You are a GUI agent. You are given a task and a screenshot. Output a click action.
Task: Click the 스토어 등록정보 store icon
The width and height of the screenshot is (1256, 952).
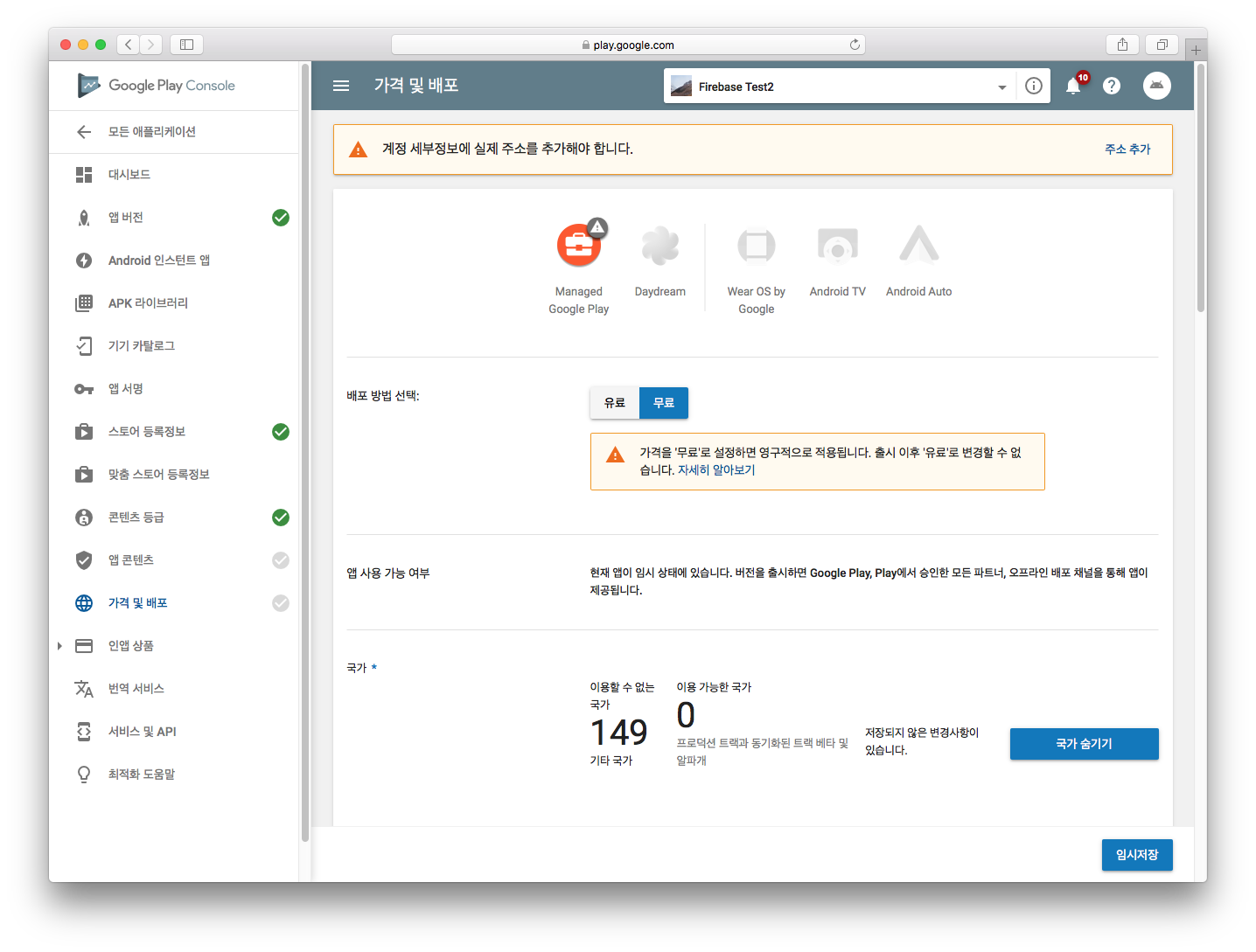(x=84, y=432)
